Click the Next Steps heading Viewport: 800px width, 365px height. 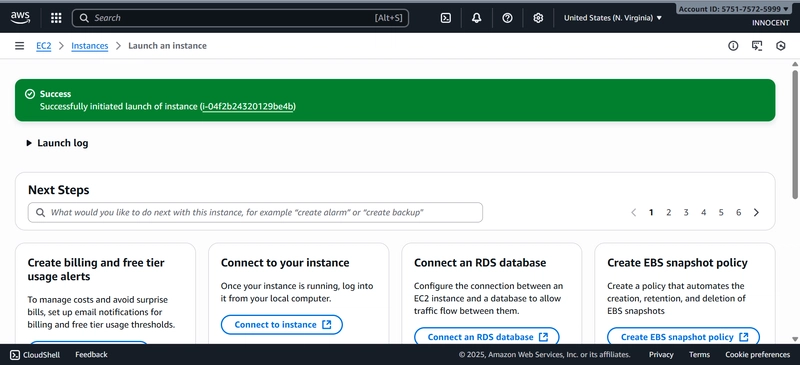point(59,190)
